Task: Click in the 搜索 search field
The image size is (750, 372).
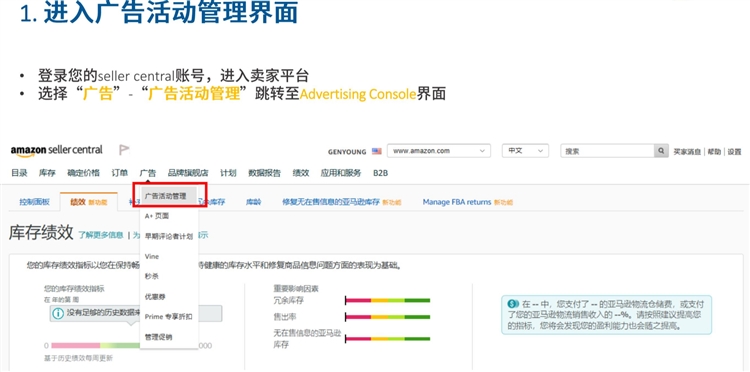Action: [607, 151]
